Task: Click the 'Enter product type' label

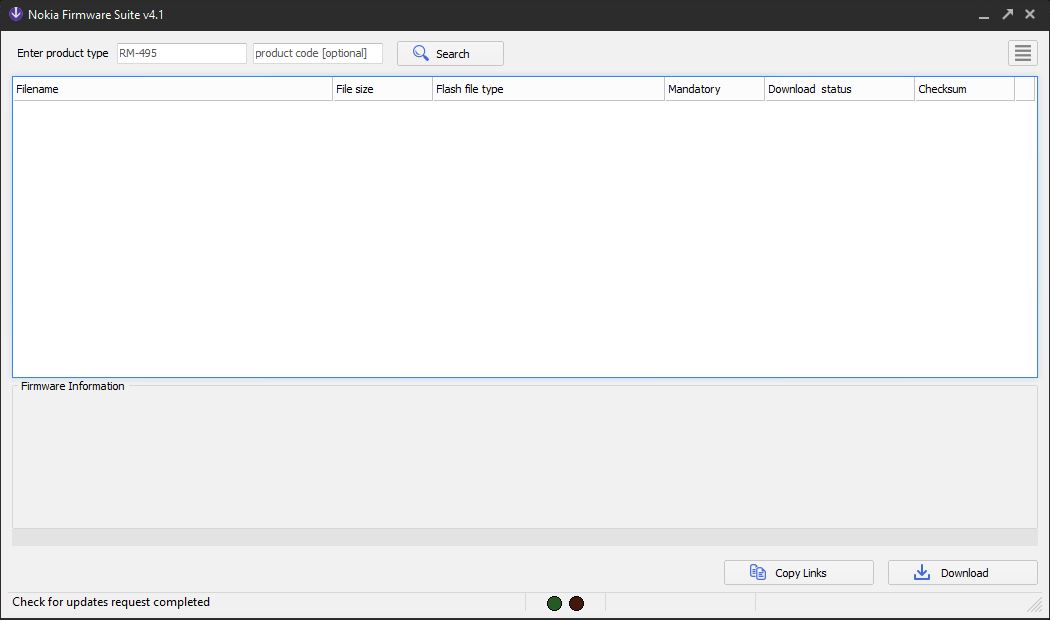Action: click(62, 53)
